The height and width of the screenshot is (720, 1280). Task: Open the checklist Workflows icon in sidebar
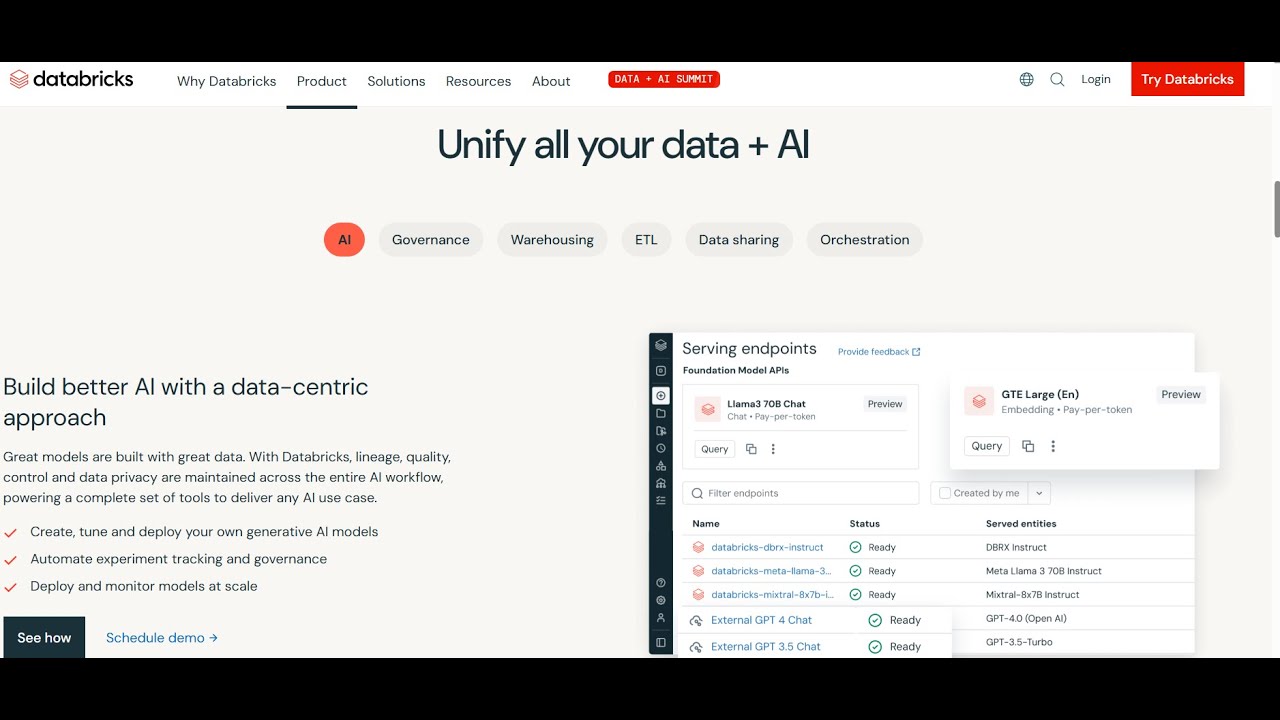click(x=661, y=500)
